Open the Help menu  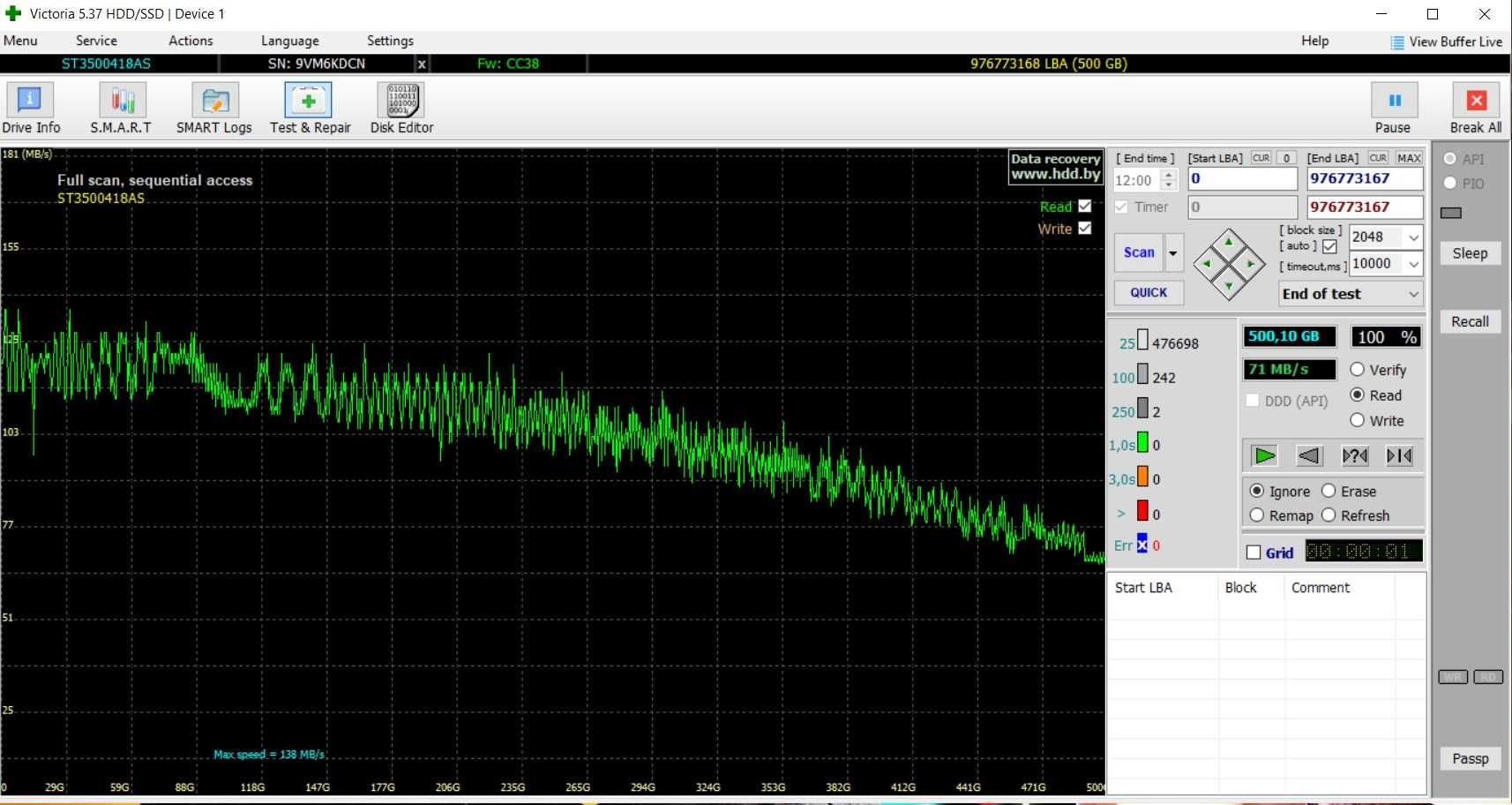pos(1314,41)
